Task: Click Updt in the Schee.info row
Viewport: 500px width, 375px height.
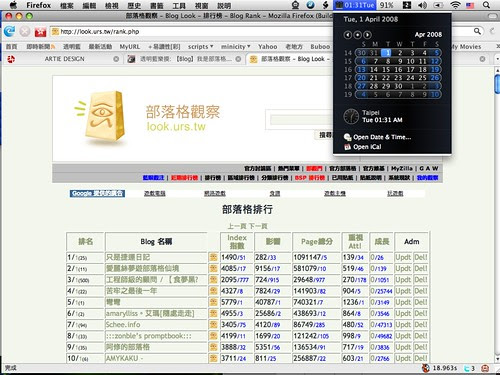Action: [403, 325]
